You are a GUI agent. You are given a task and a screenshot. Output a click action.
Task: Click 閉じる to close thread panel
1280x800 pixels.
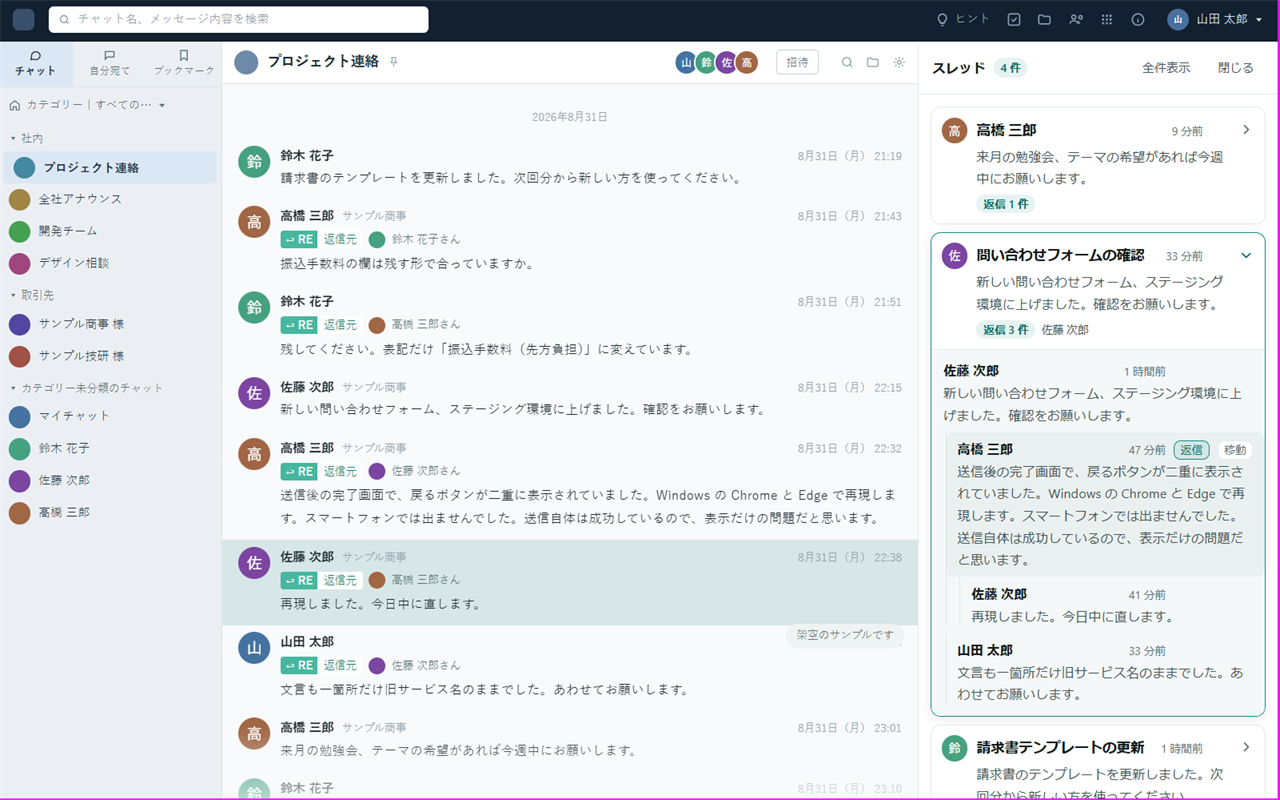(1236, 67)
